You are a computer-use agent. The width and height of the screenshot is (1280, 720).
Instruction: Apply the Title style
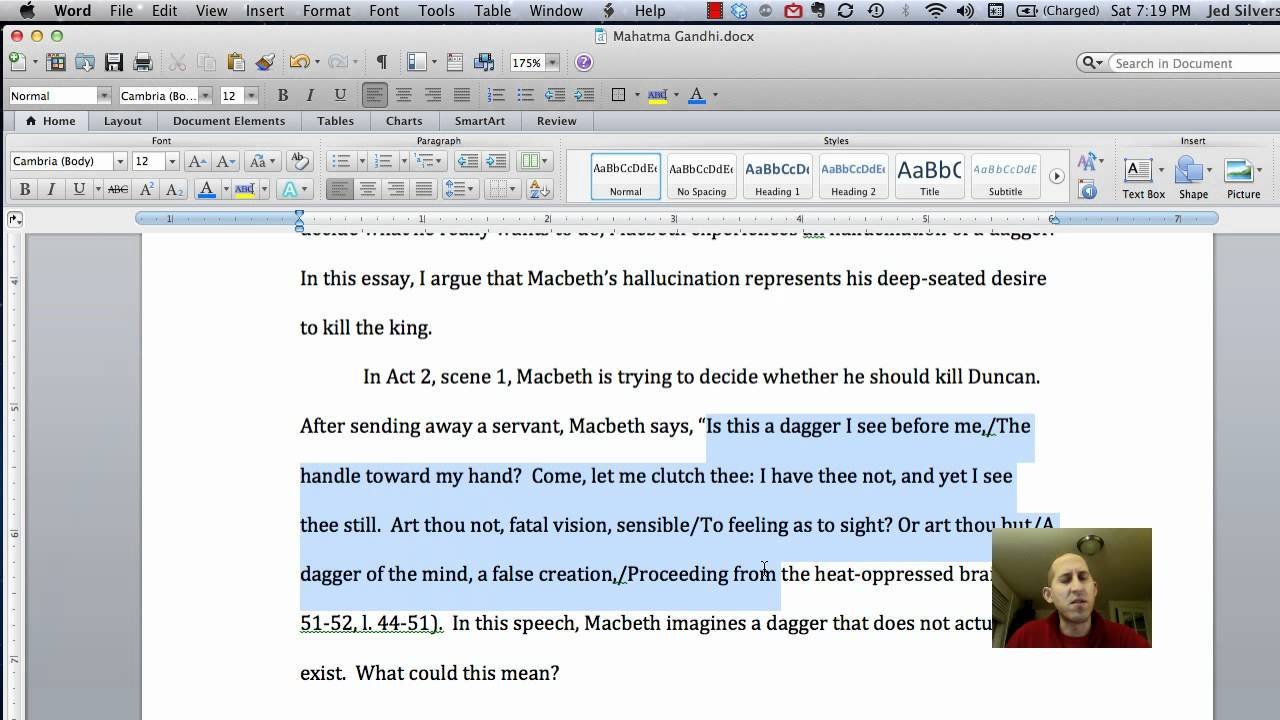[x=929, y=176]
